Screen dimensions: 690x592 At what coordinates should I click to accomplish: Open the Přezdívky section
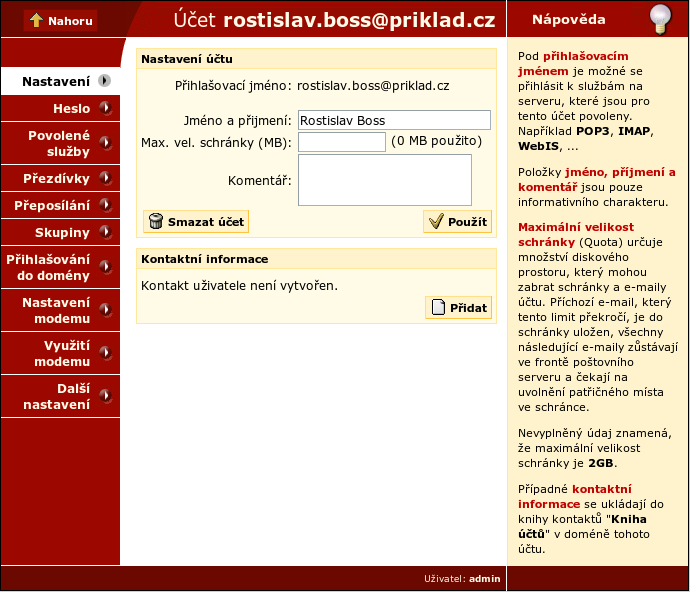(60, 178)
